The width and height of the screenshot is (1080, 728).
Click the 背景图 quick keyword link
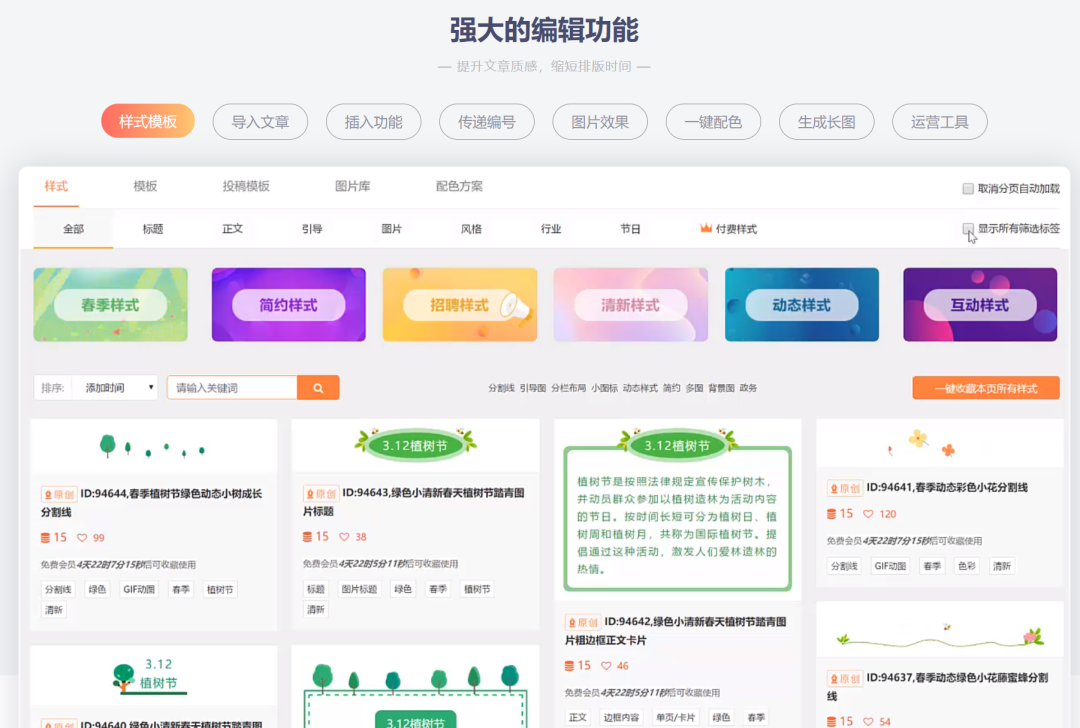click(721, 388)
